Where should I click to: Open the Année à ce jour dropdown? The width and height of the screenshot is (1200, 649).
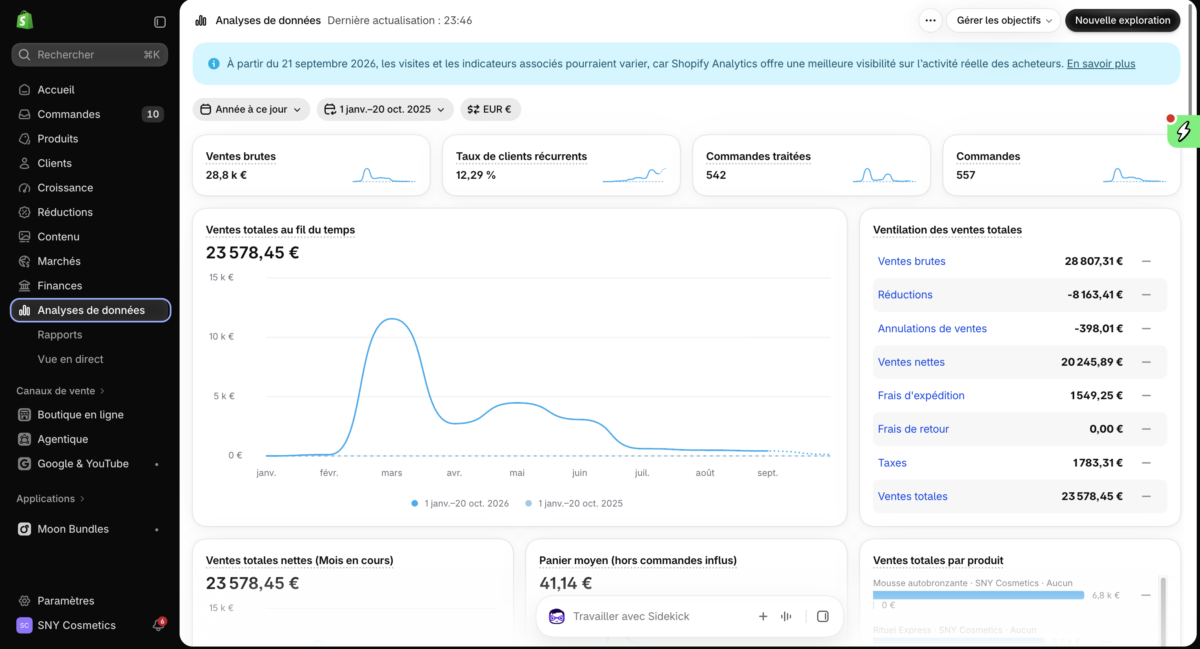pyautogui.click(x=251, y=109)
